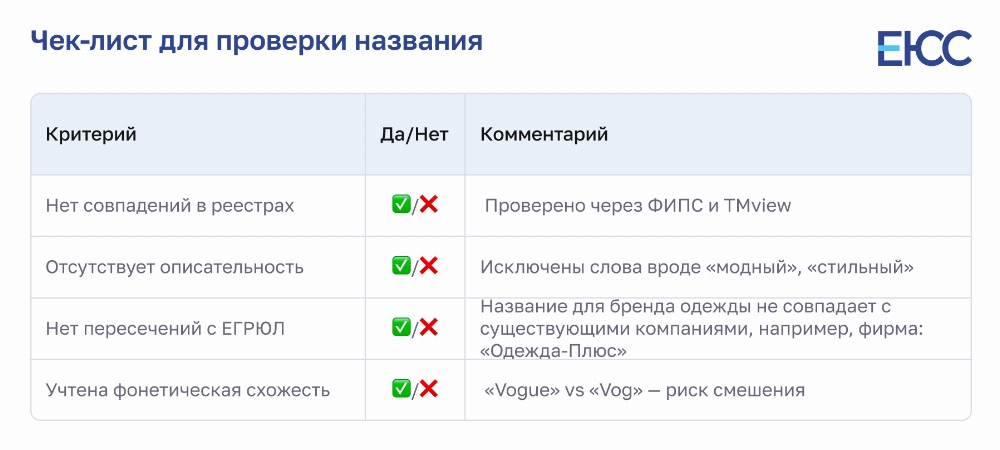The width and height of the screenshot is (1000, 450).
Task: Click green checkmark in Отсутствует описательность row
Action: (401, 266)
